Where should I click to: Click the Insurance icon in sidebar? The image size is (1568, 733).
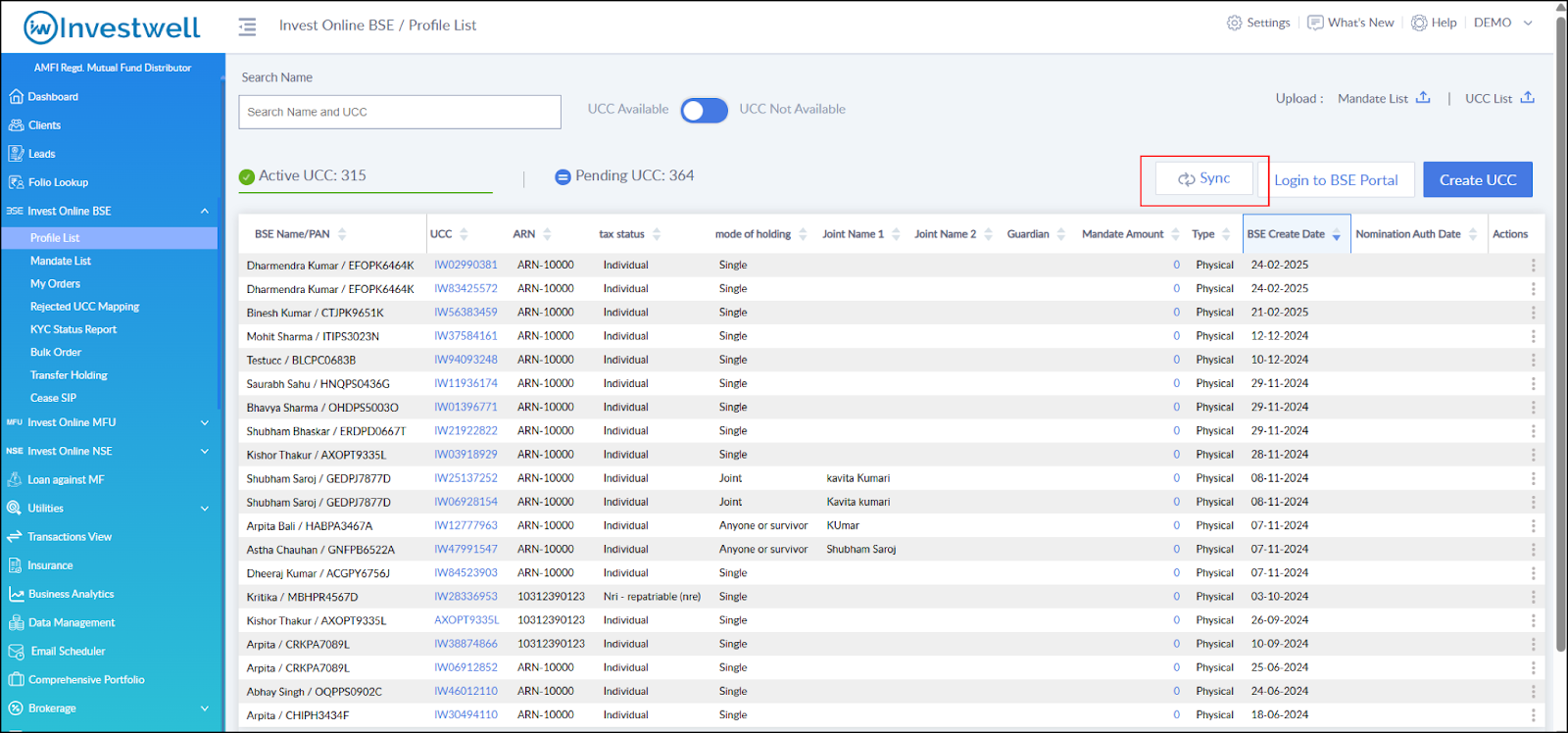16,565
